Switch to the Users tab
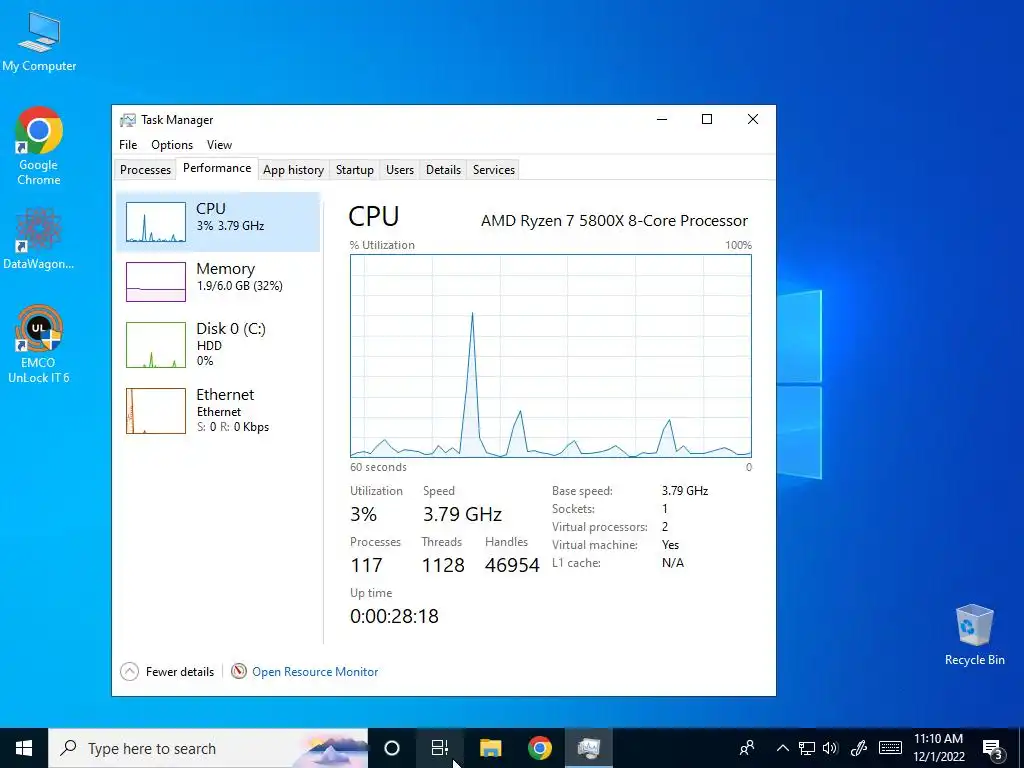The height and width of the screenshot is (768, 1024). pyautogui.click(x=400, y=170)
